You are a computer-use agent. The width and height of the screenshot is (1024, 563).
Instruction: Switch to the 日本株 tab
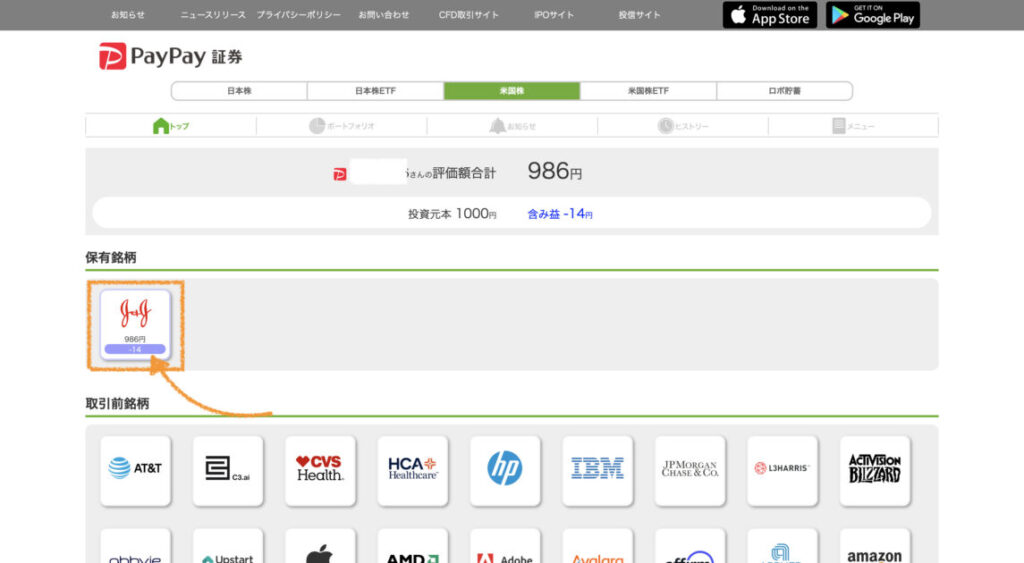239,91
